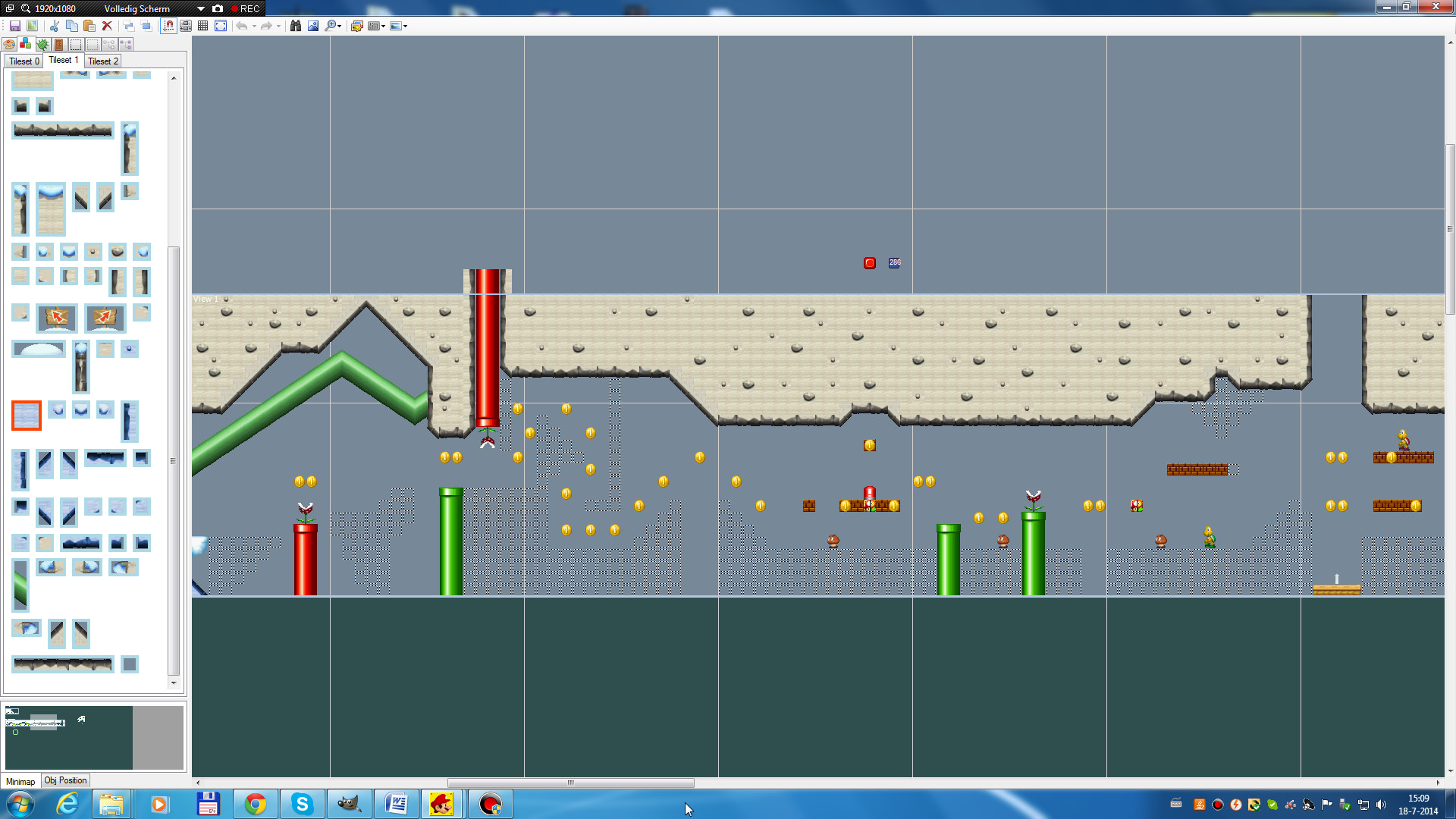Select the blue 286 sprite marker

coord(895,262)
